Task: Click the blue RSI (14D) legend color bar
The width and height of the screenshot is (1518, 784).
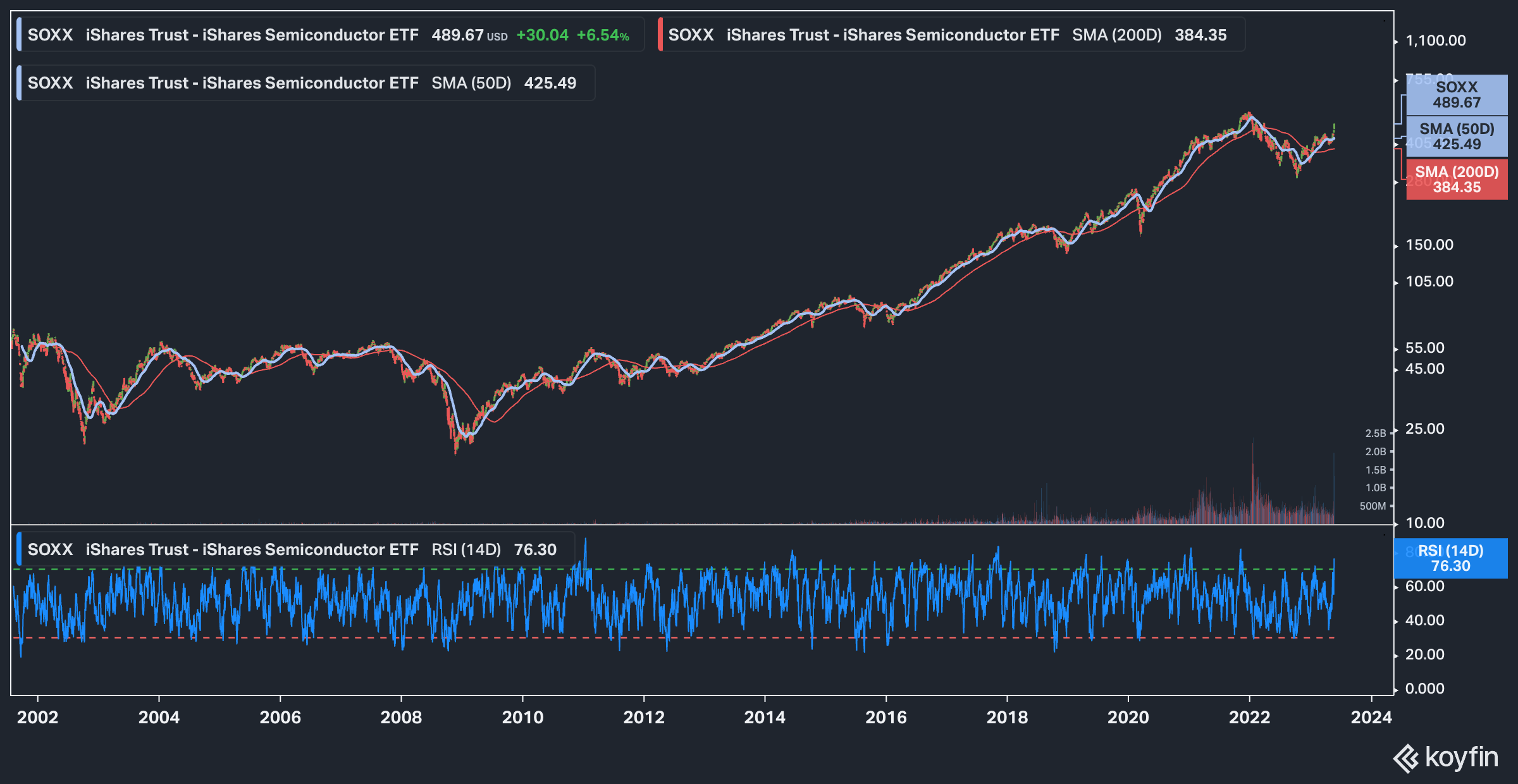Action: [x=19, y=549]
